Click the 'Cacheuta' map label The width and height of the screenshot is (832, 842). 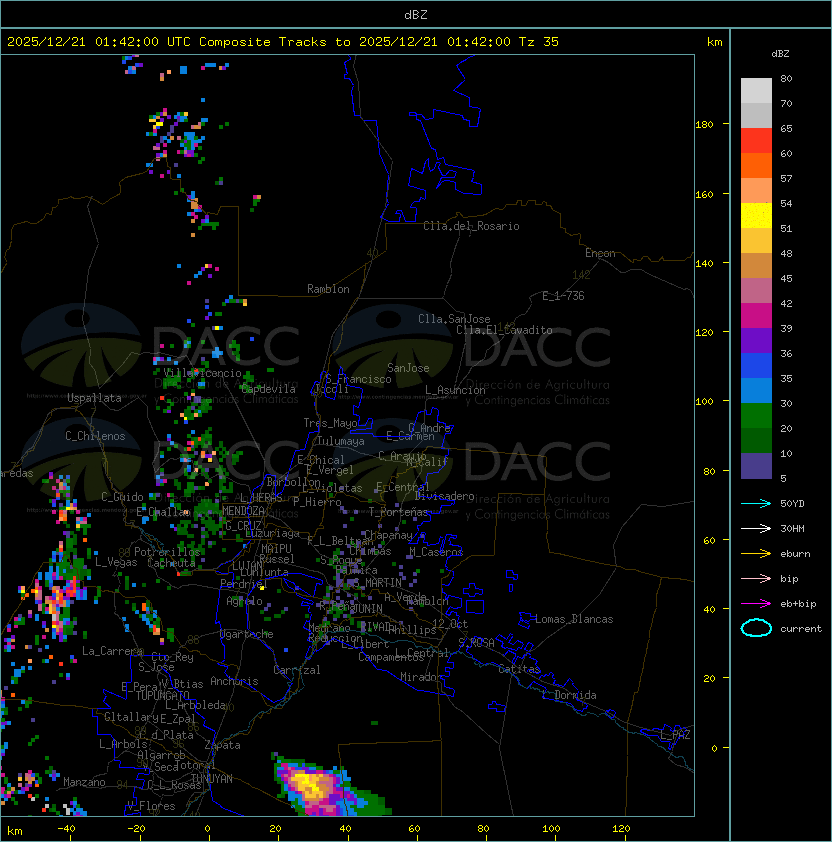(x=171, y=563)
